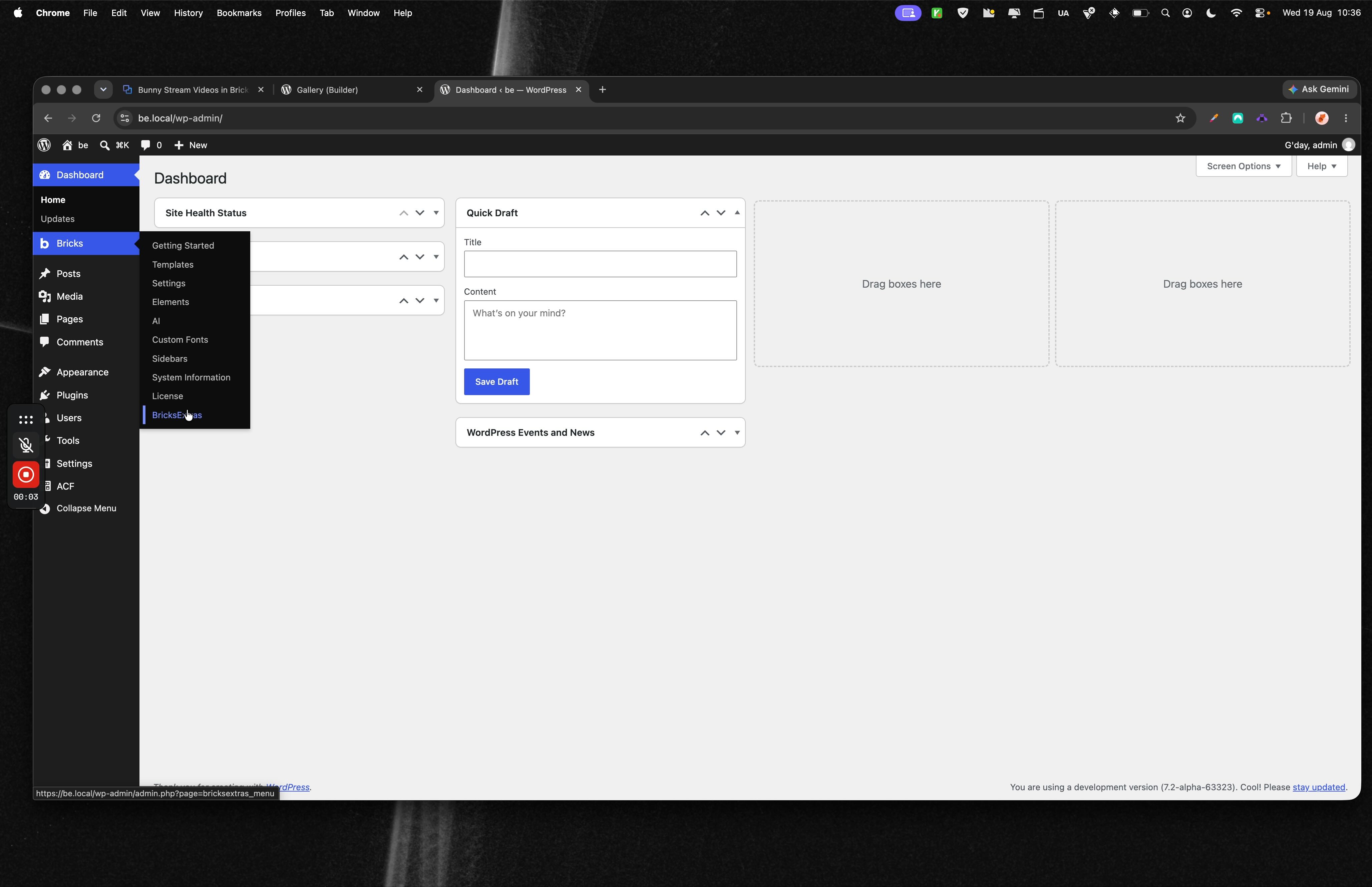
Task: Click the New content plus button
Action: point(191,145)
